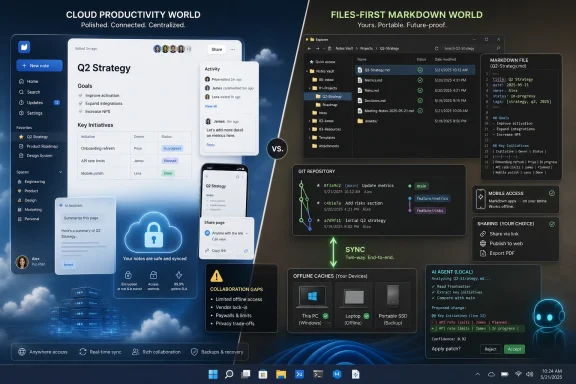Screen dimensions: 576x384
Task: Click the magnifier in Explorer search box
Action: [x=498, y=48]
